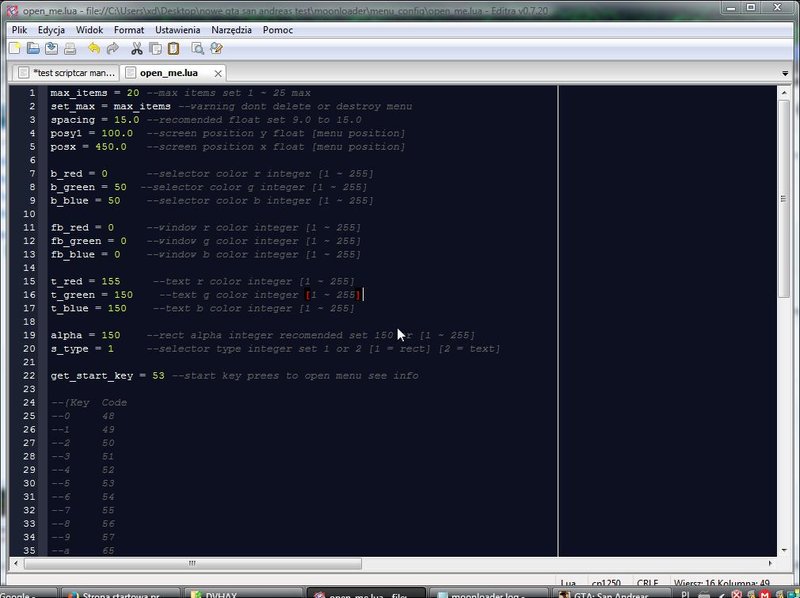
Task: Open the tab list dropdown arrow
Action: click(785, 73)
